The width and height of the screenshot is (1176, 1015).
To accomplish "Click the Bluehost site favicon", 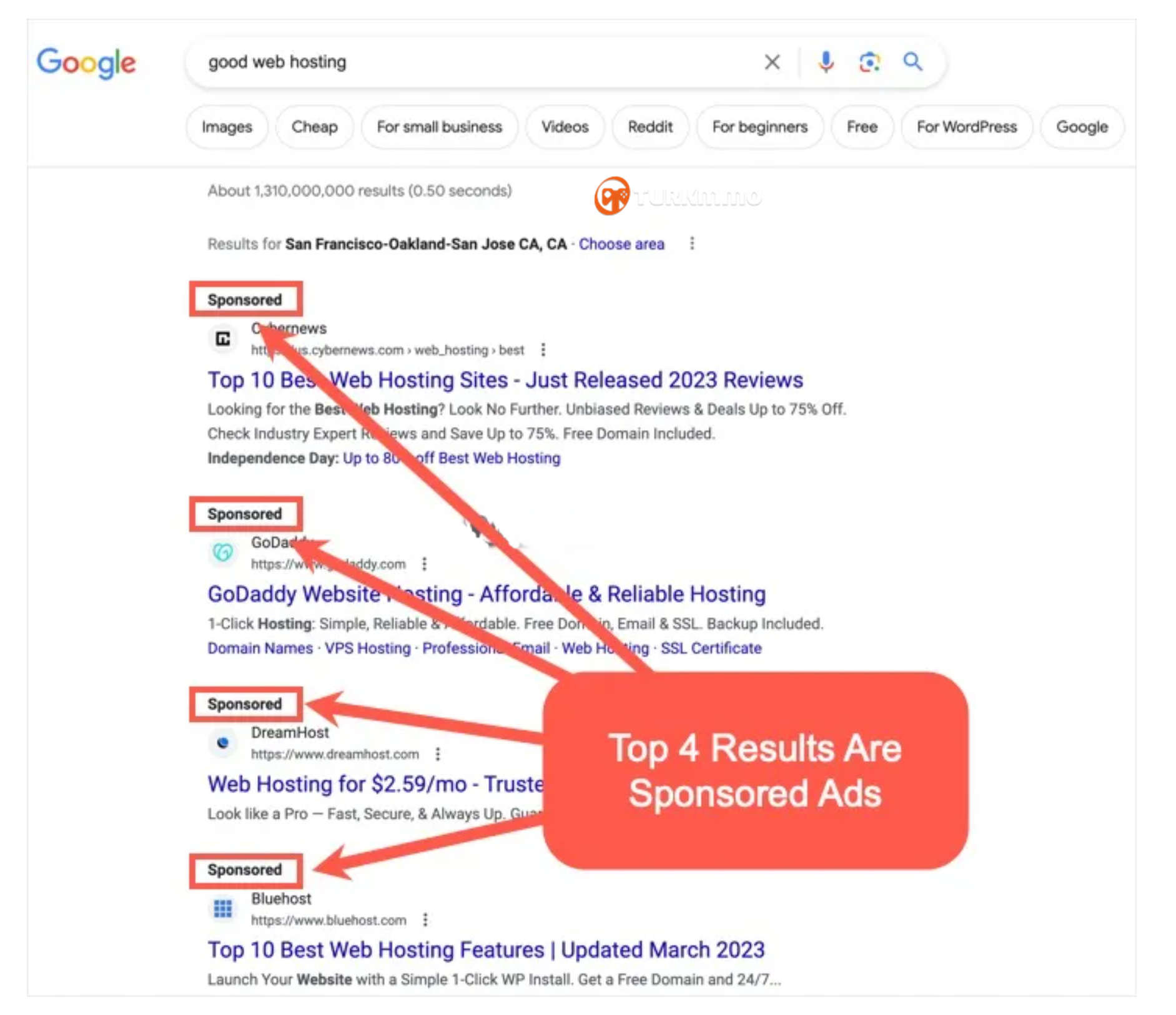I will click(223, 909).
